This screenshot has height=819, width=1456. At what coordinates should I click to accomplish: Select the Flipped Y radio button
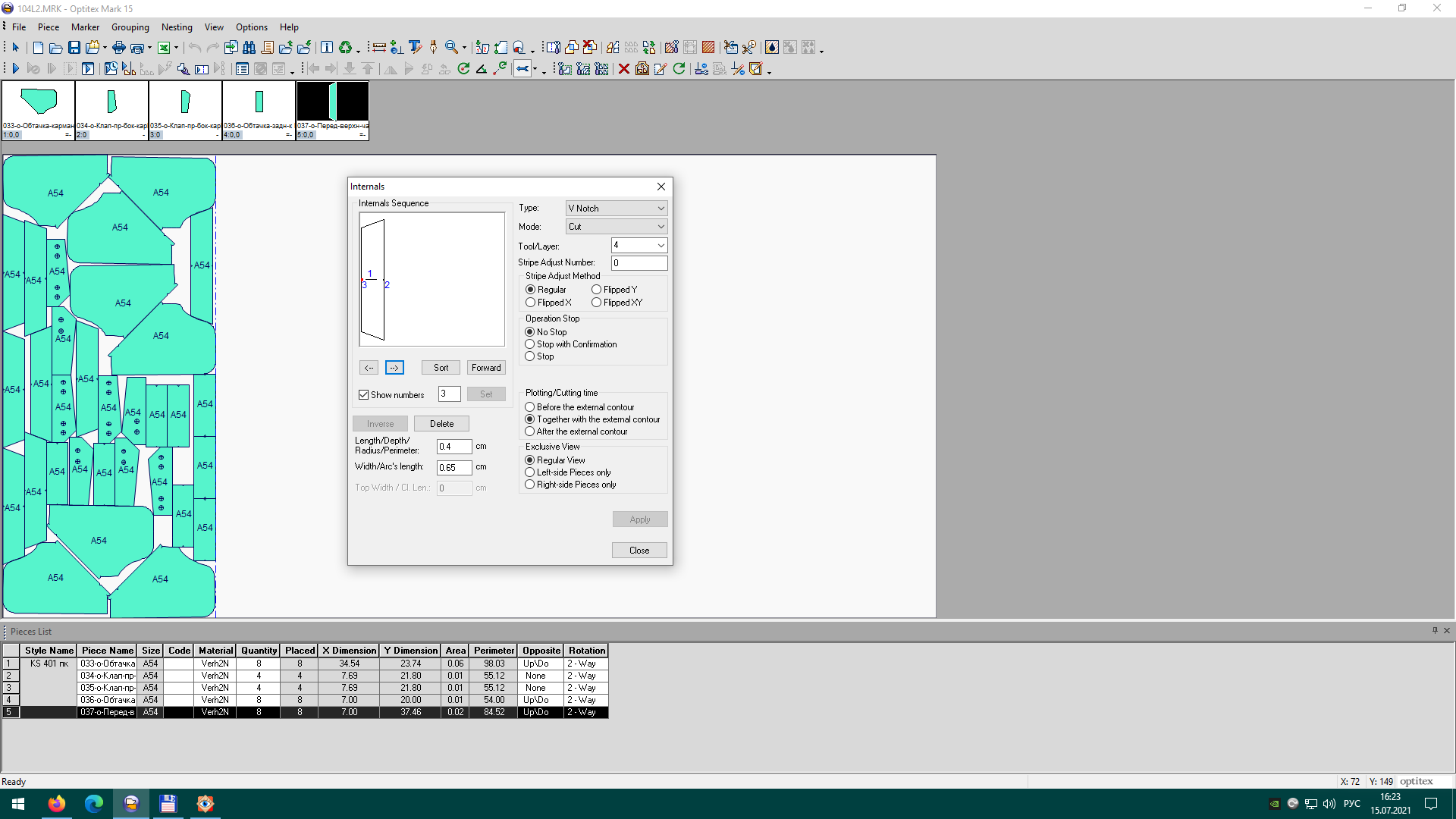click(597, 290)
